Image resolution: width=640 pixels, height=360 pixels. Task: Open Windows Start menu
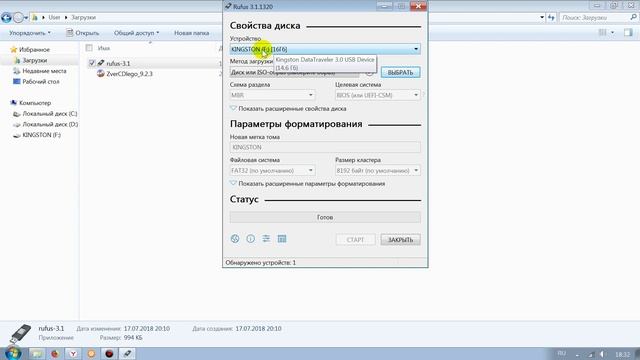coord(13,353)
